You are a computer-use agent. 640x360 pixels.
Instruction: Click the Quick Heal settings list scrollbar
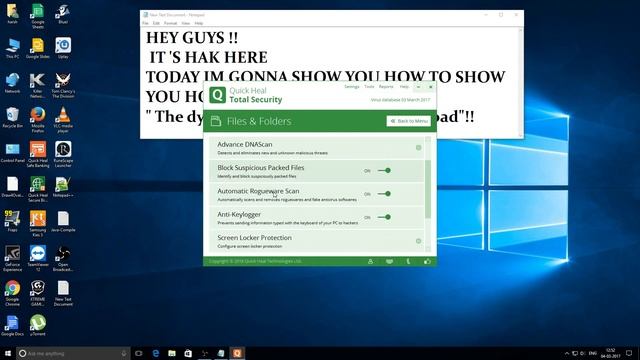point(428,189)
